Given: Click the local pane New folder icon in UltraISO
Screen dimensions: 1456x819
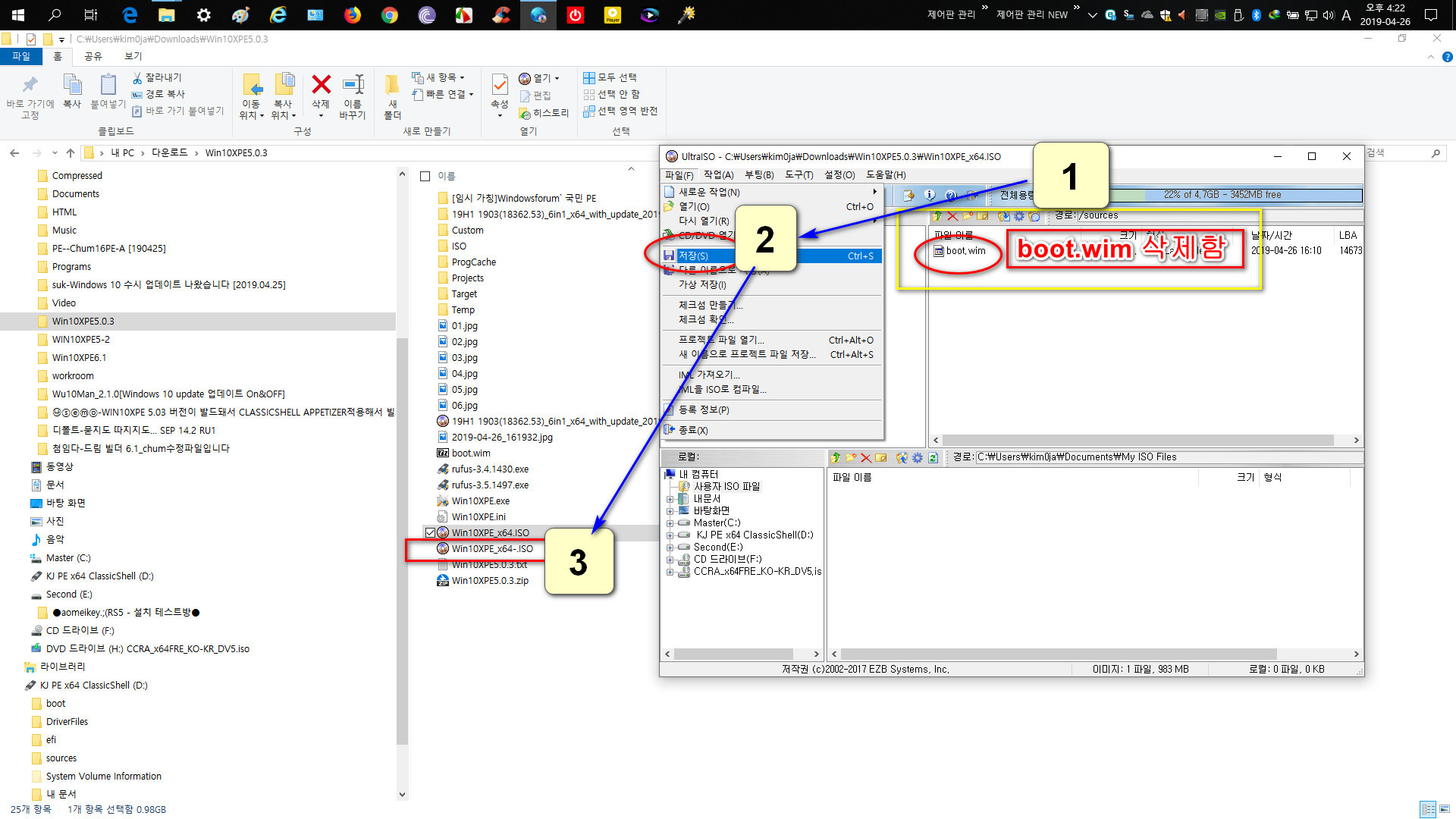Looking at the screenshot, I should pyautogui.click(x=851, y=457).
